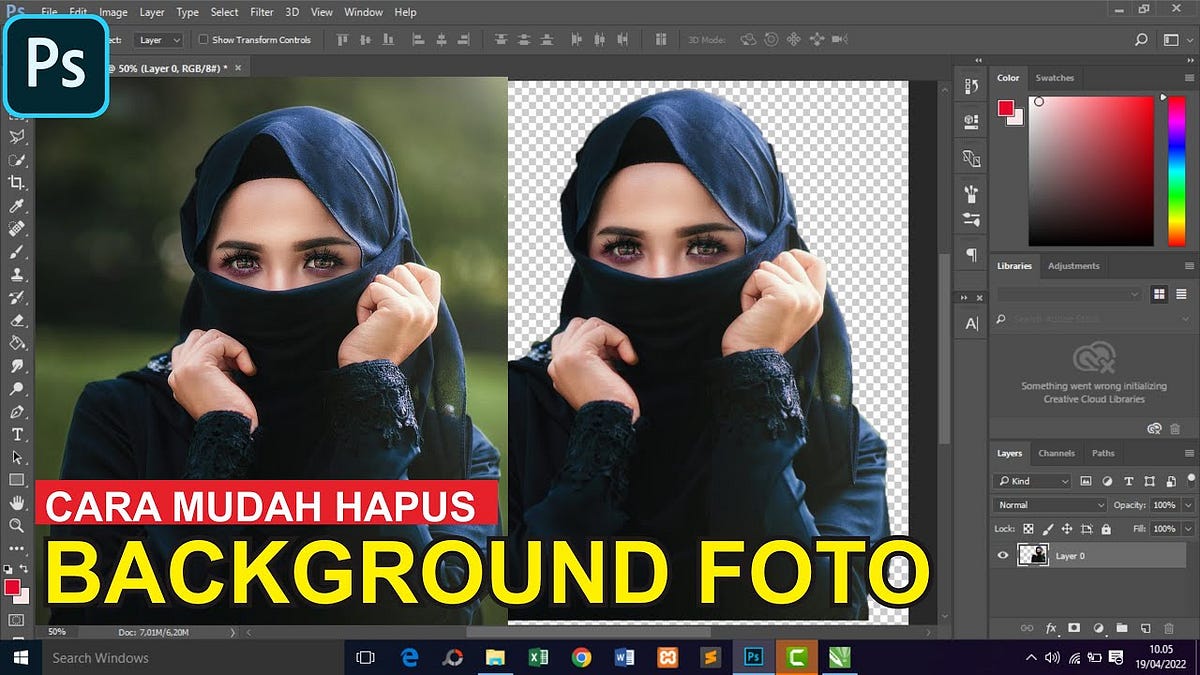The width and height of the screenshot is (1200, 675).
Task: Switch to the Swatches tab
Action: [x=1054, y=78]
